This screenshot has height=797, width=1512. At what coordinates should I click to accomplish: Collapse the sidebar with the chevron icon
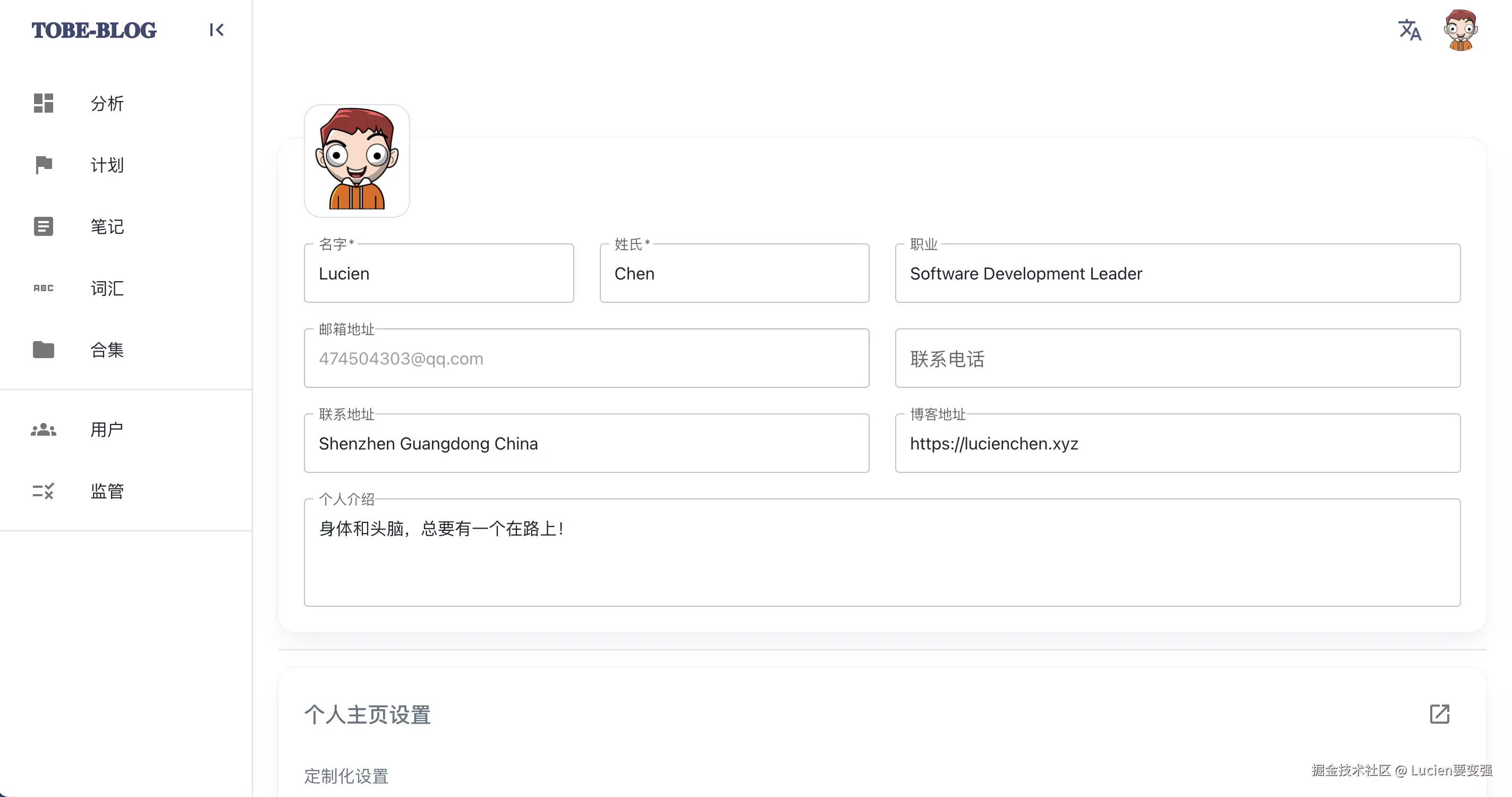(217, 30)
